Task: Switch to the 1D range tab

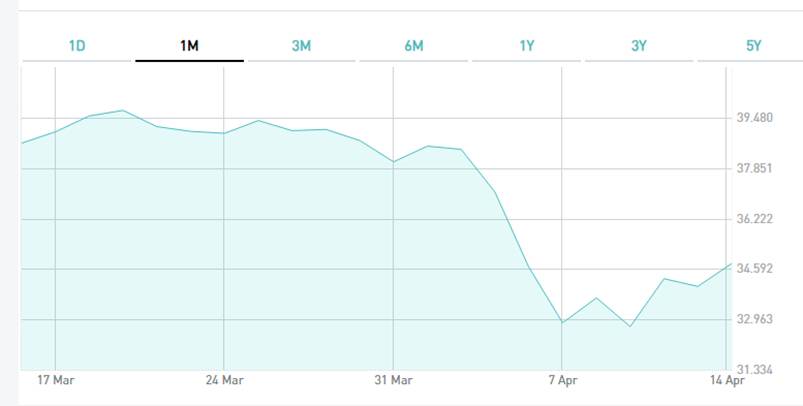Action: (77, 46)
